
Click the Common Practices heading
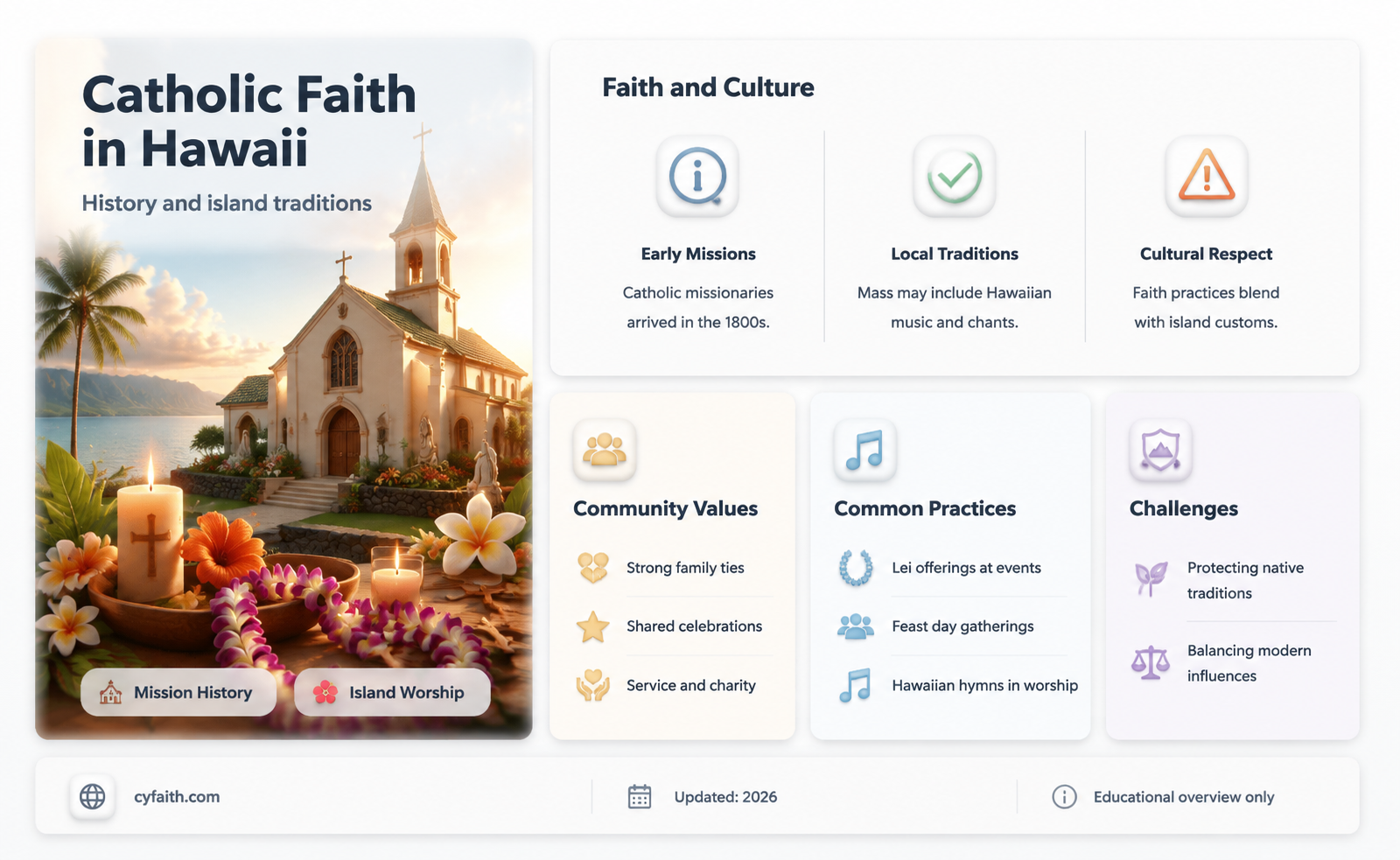925,508
